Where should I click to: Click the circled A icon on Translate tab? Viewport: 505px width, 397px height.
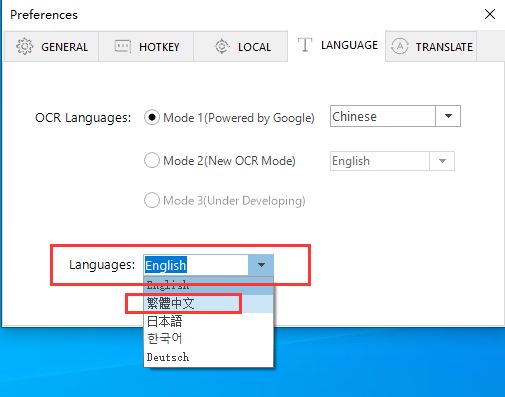pyautogui.click(x=400, y=46)
